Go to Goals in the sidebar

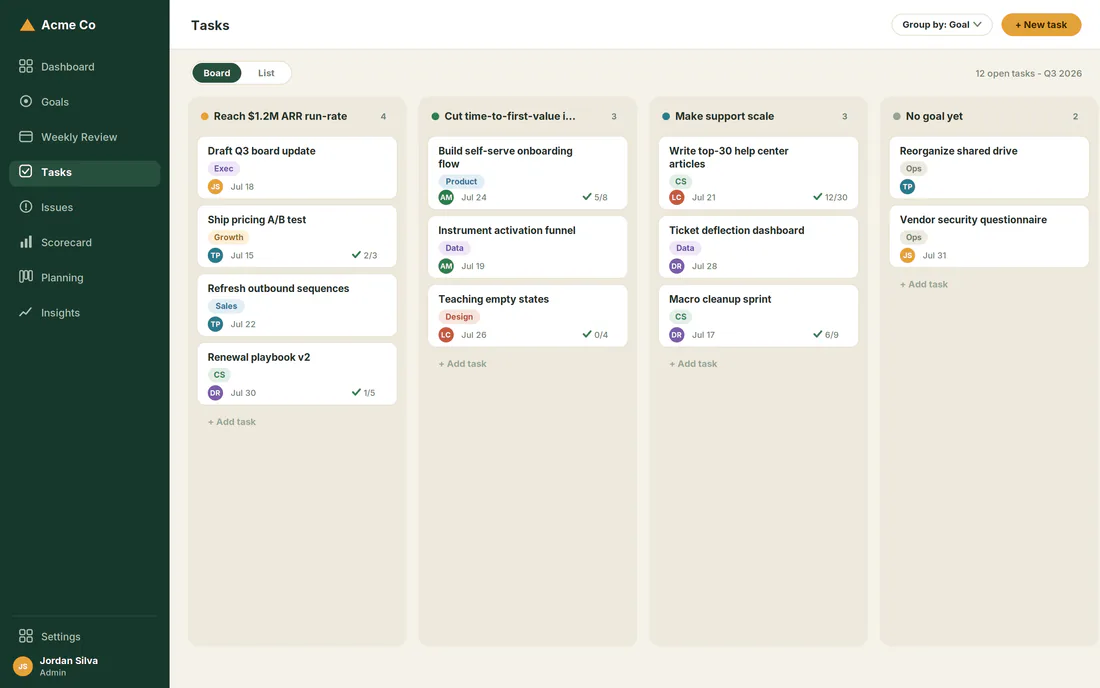point(84,102)
